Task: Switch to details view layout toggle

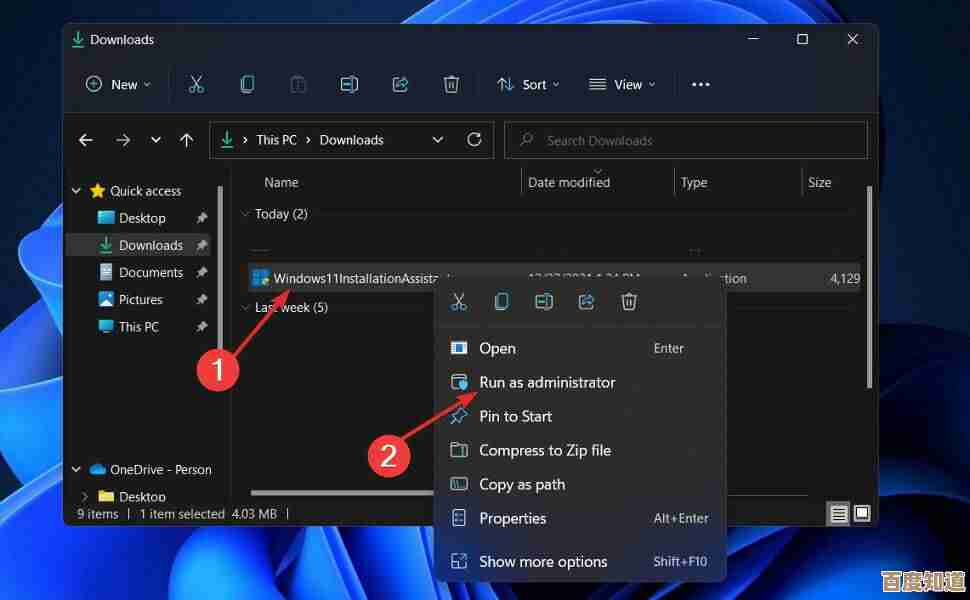Action: tap(839, 514)
